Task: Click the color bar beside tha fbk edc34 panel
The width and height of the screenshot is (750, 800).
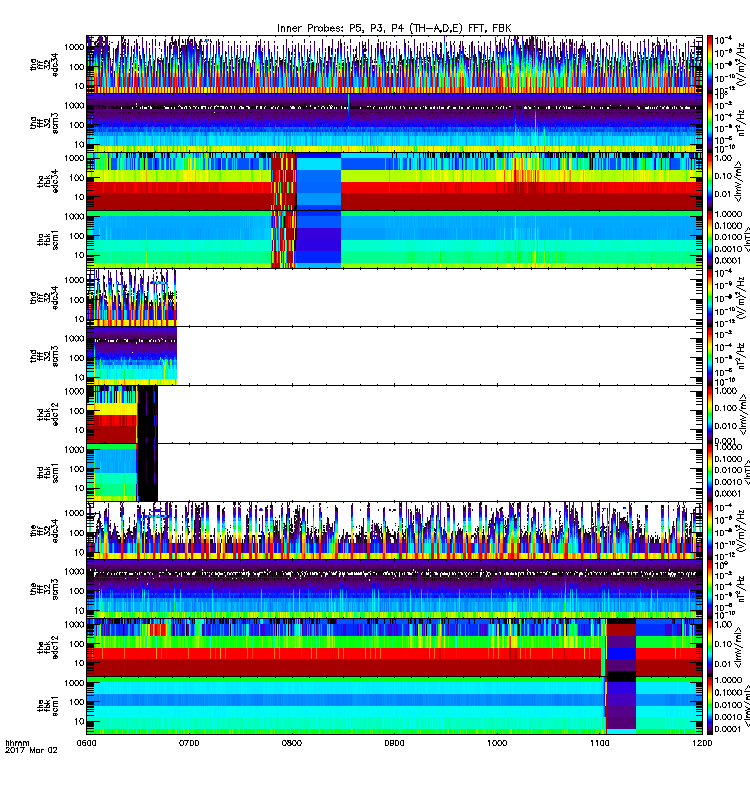Action: [710, 181]
